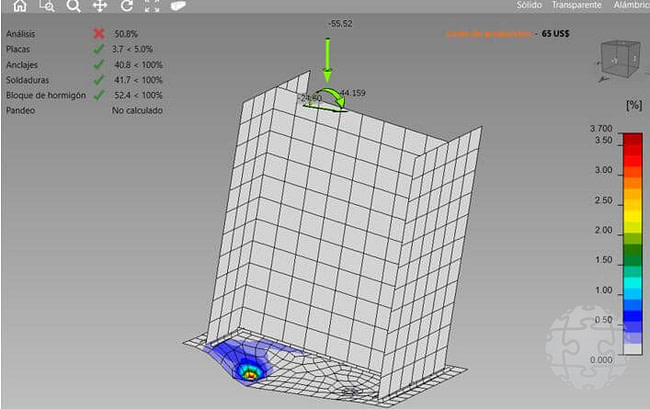The width and height of the screenshot is (650, 409).
Task: Switch to Transparente display mode
Action: click(576, 5)
